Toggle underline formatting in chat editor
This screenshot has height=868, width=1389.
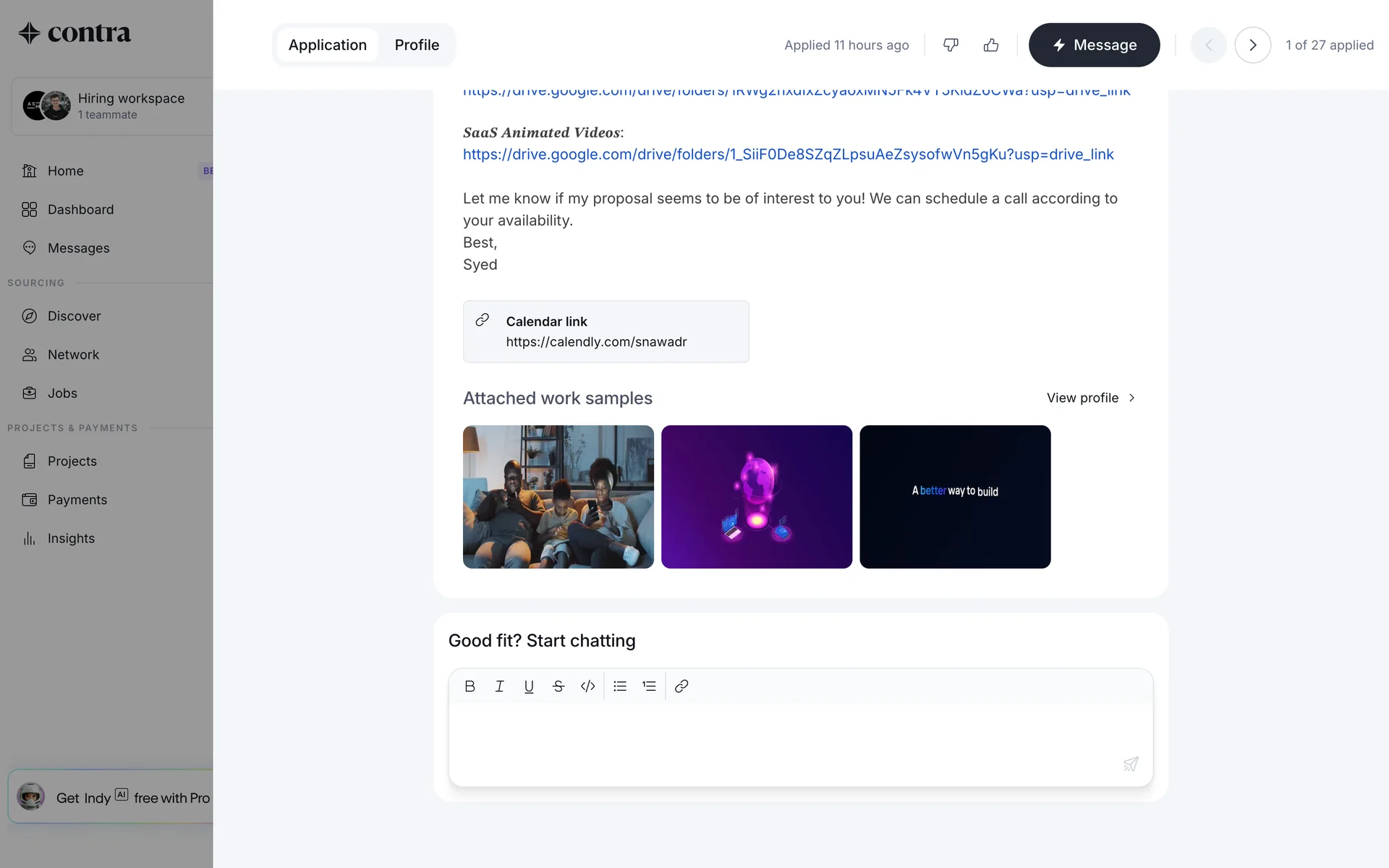[529, 686]
